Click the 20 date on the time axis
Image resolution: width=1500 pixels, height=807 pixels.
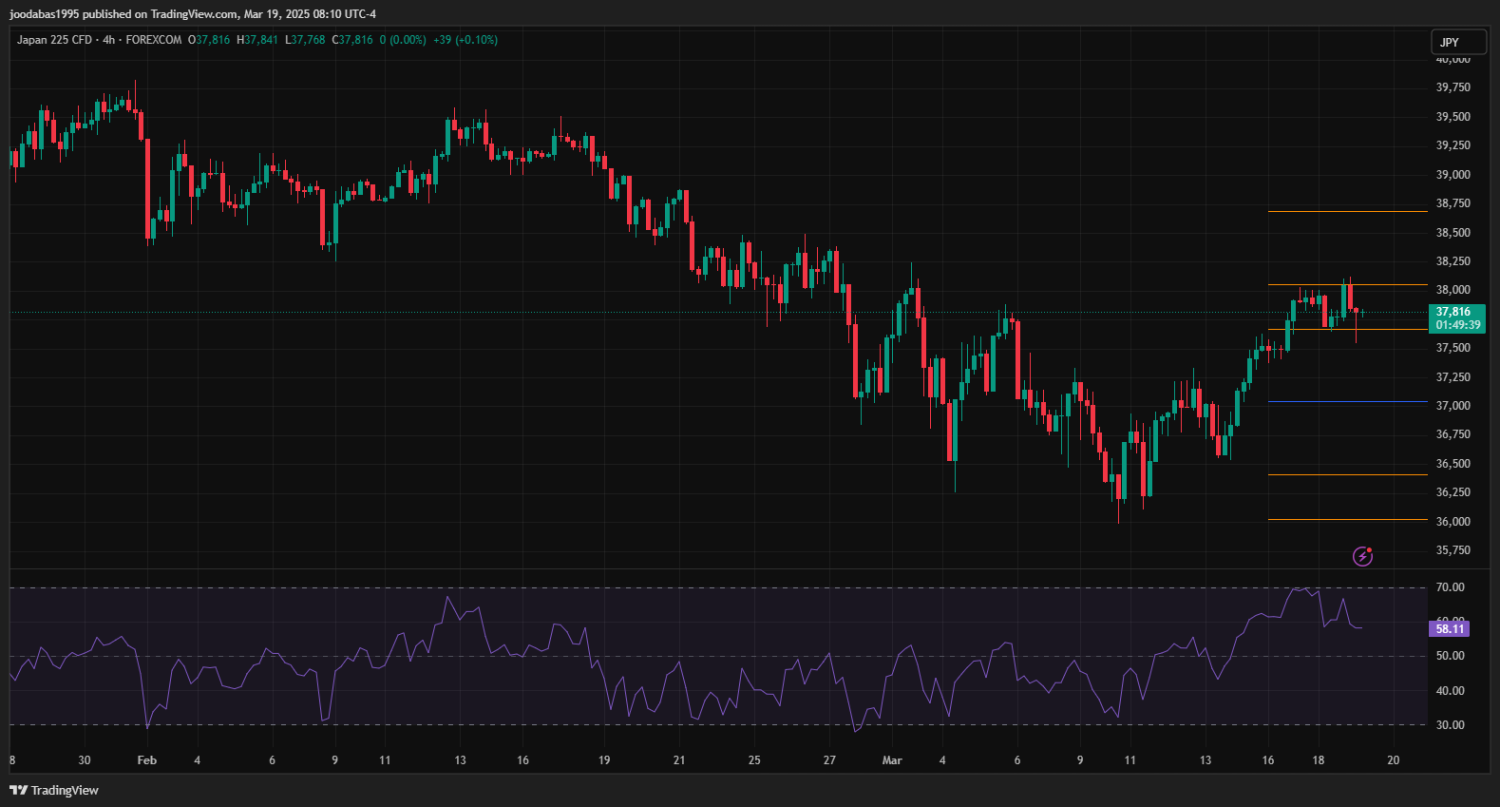(1393, 760)
